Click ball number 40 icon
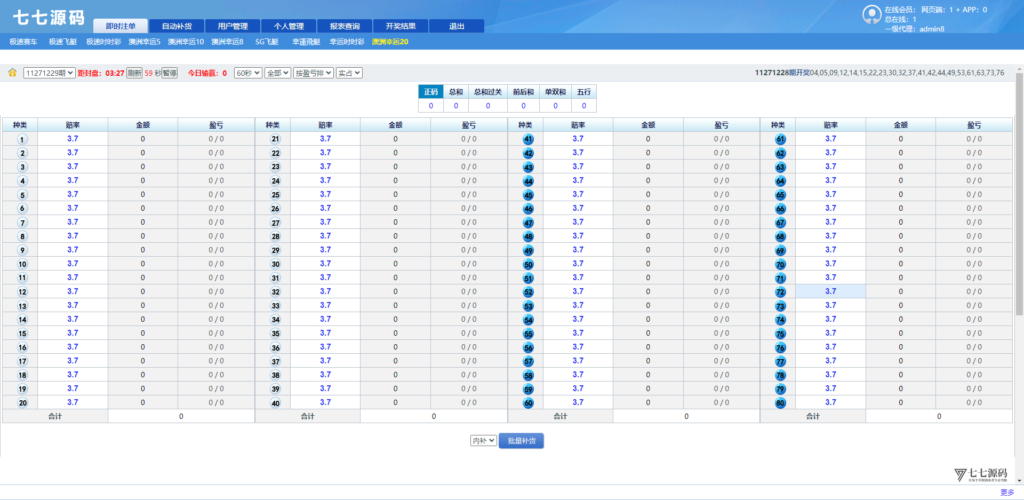The image size is (1024, 500). [276, 403]
